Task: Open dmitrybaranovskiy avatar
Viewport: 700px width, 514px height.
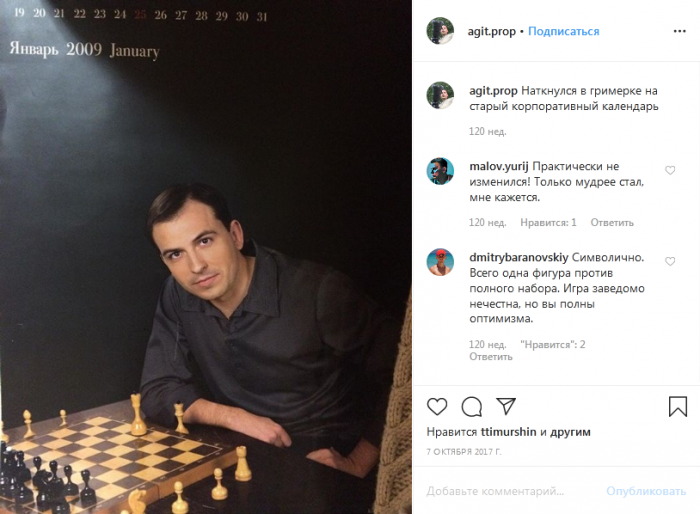Action: [x=440, y=262]
